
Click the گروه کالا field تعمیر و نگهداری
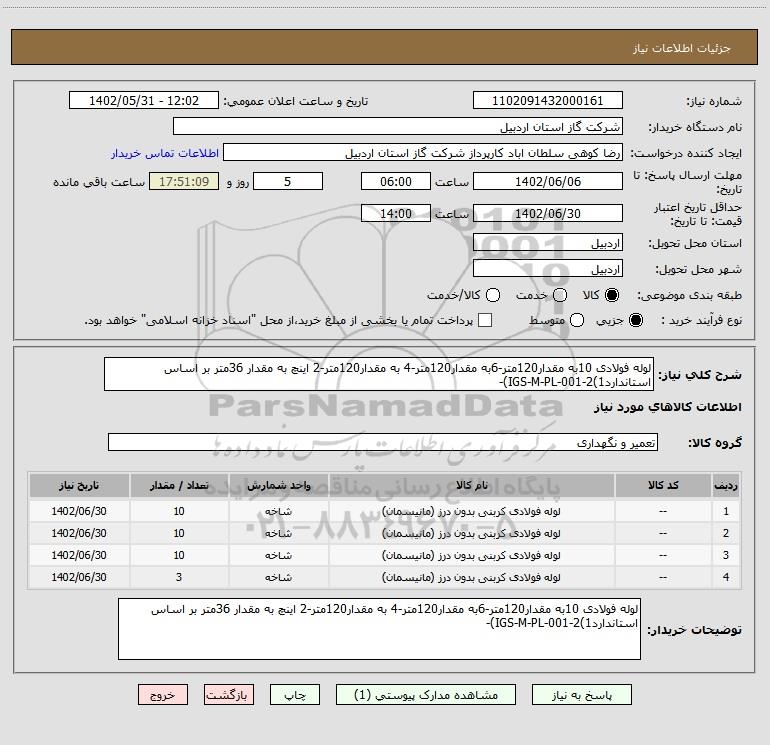pyautogui.click(x=383, y=442)
